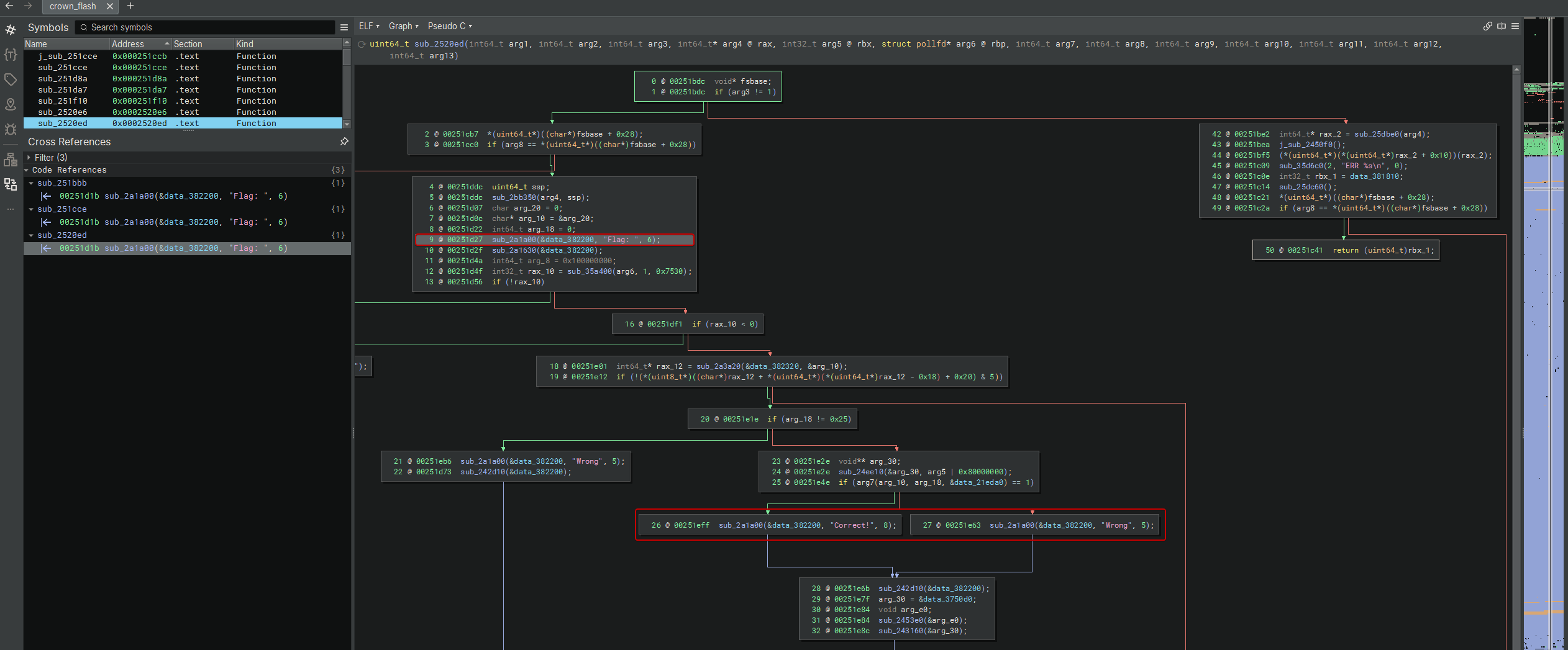Open the ELF dropdown menu

click(369, 26)
